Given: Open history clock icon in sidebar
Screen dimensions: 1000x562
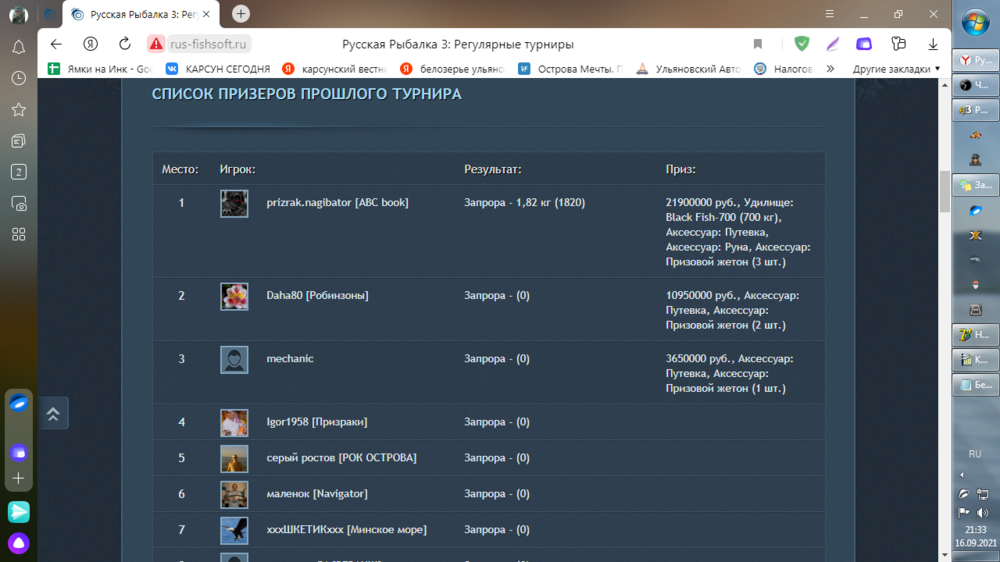Looking at the screenshot, I should pyautogui.click(x=18, y=78).
